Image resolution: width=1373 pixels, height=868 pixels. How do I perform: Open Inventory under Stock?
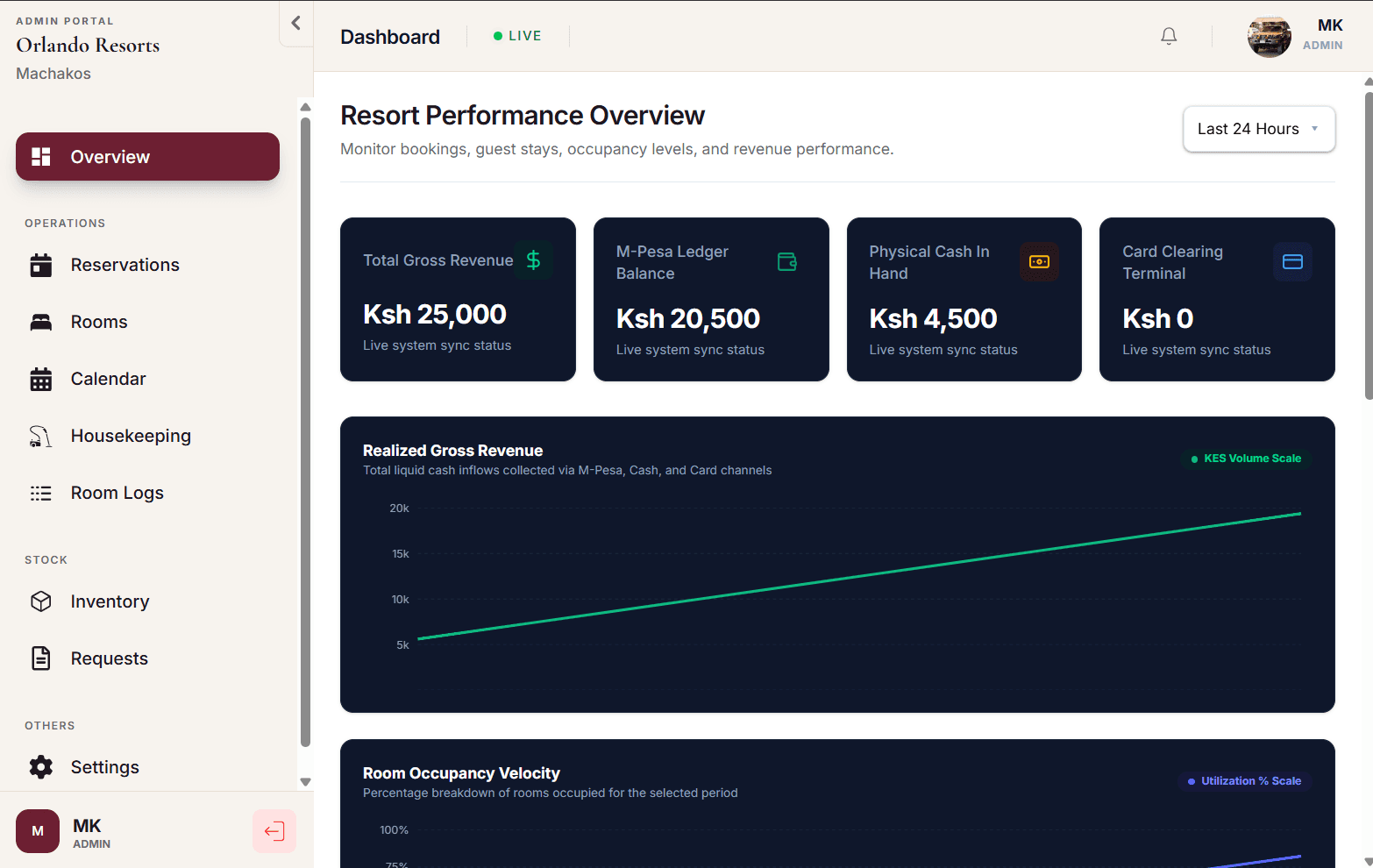click(147, 601)
